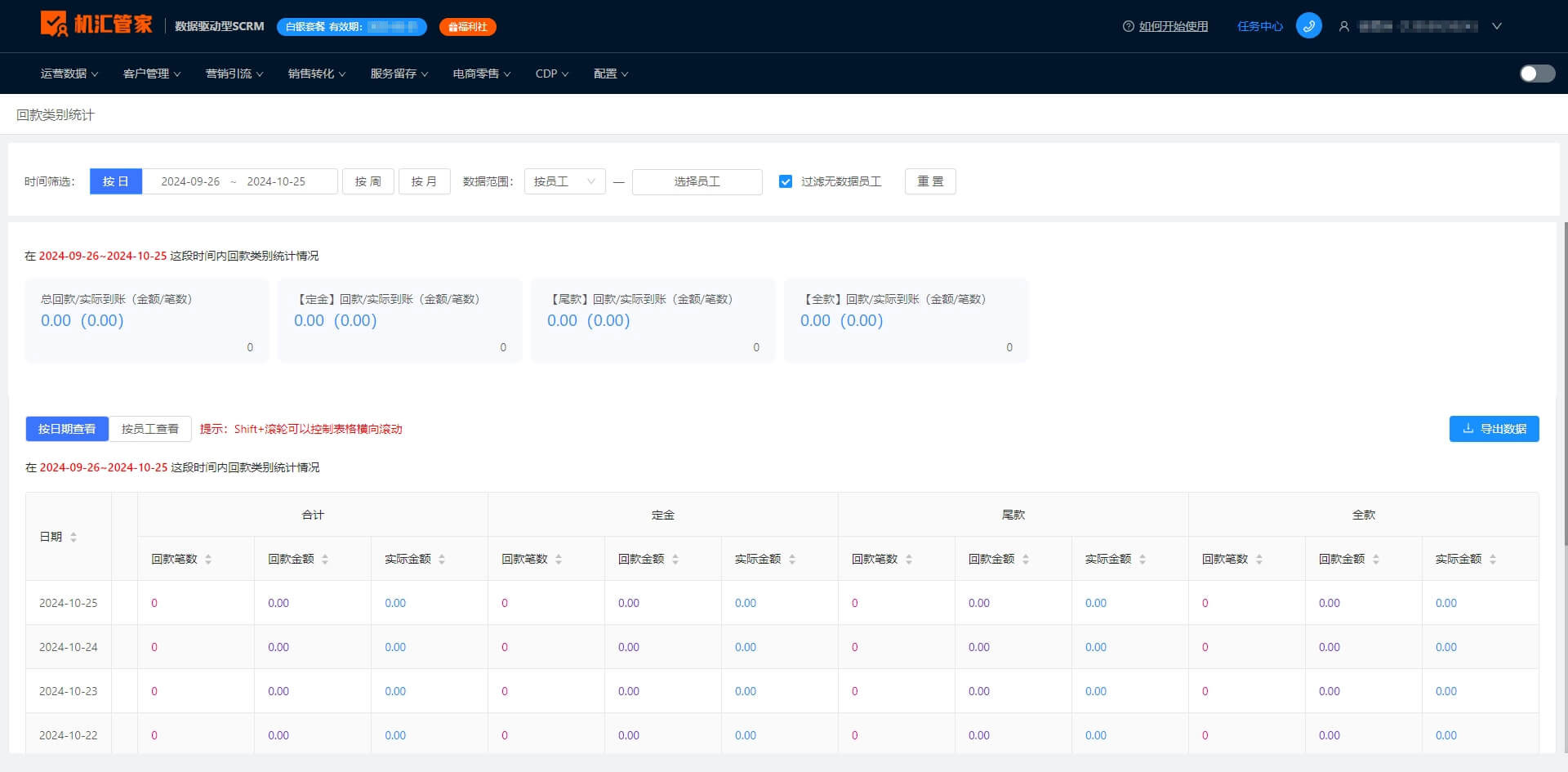Sort by 定金 回款金额 column arrows

click(675, 559)
